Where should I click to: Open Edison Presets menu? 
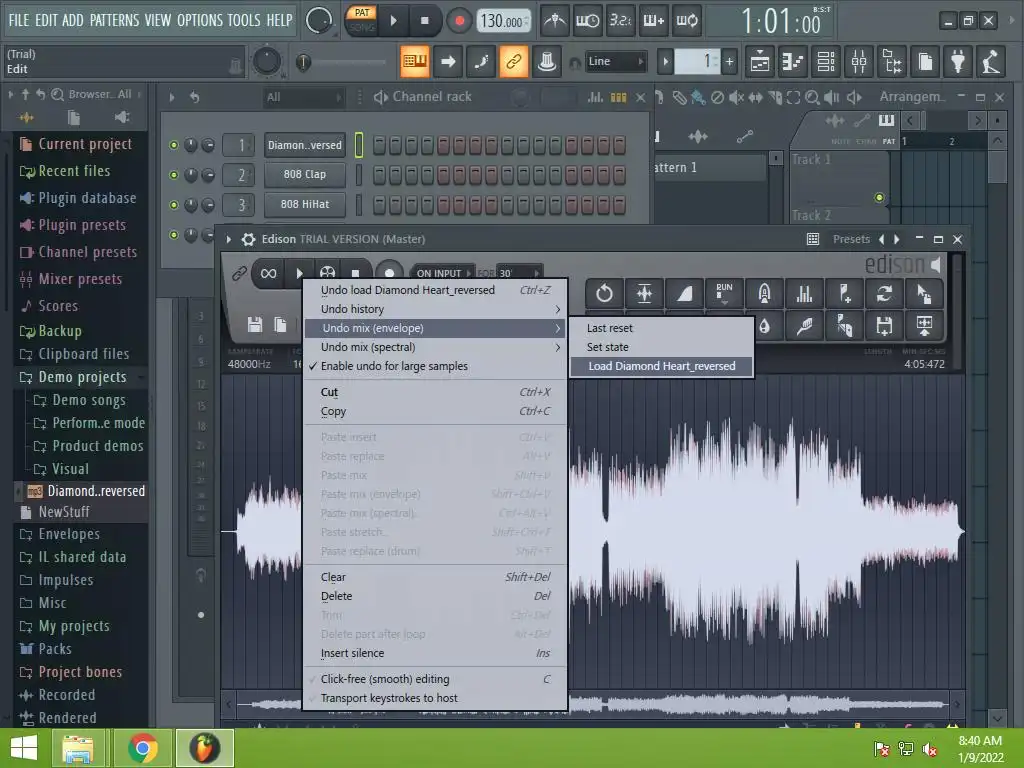pyautogui.click(x=851, y=240)
